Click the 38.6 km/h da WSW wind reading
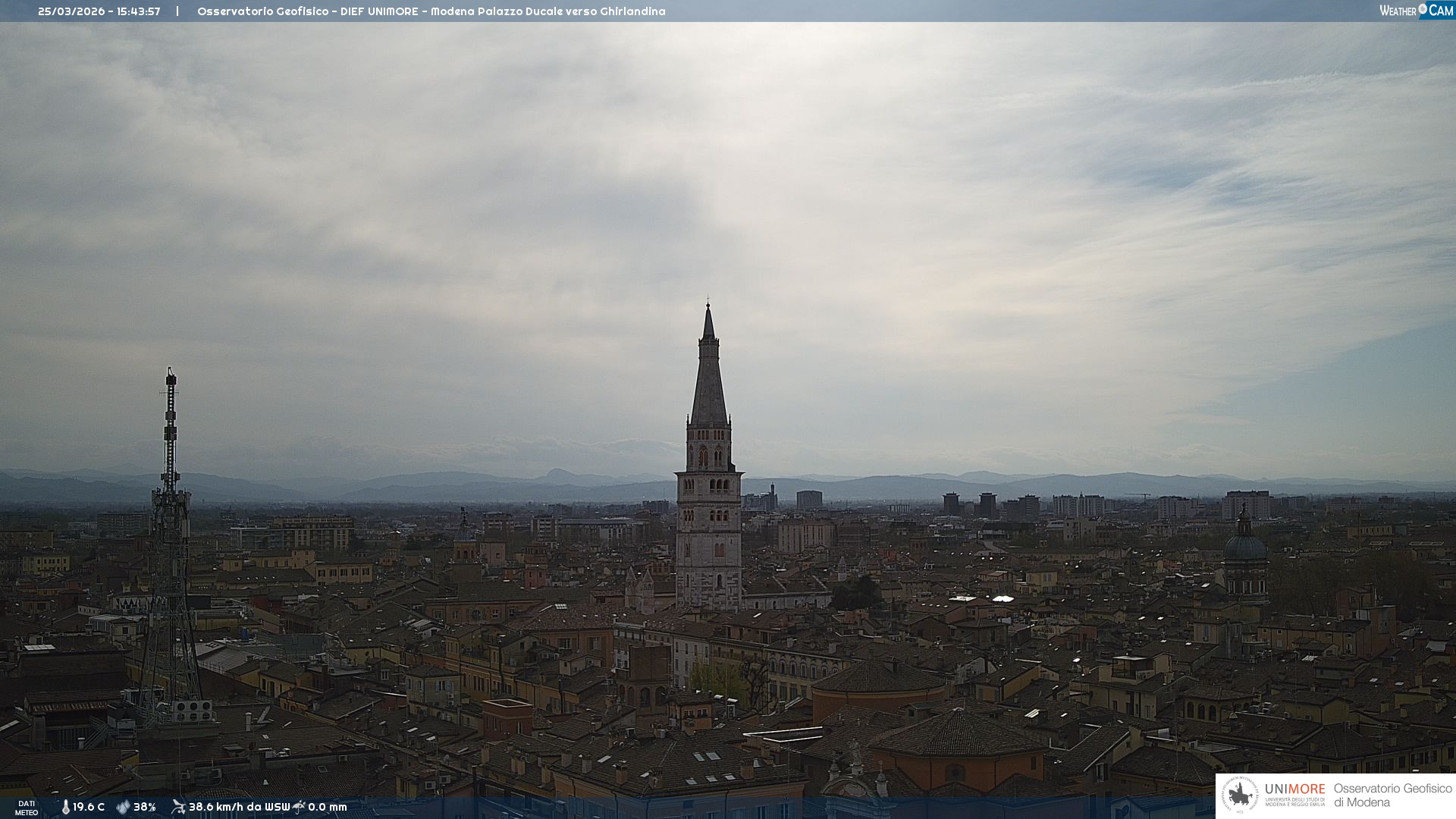1456x819 pixels. [x=239, y=807]
